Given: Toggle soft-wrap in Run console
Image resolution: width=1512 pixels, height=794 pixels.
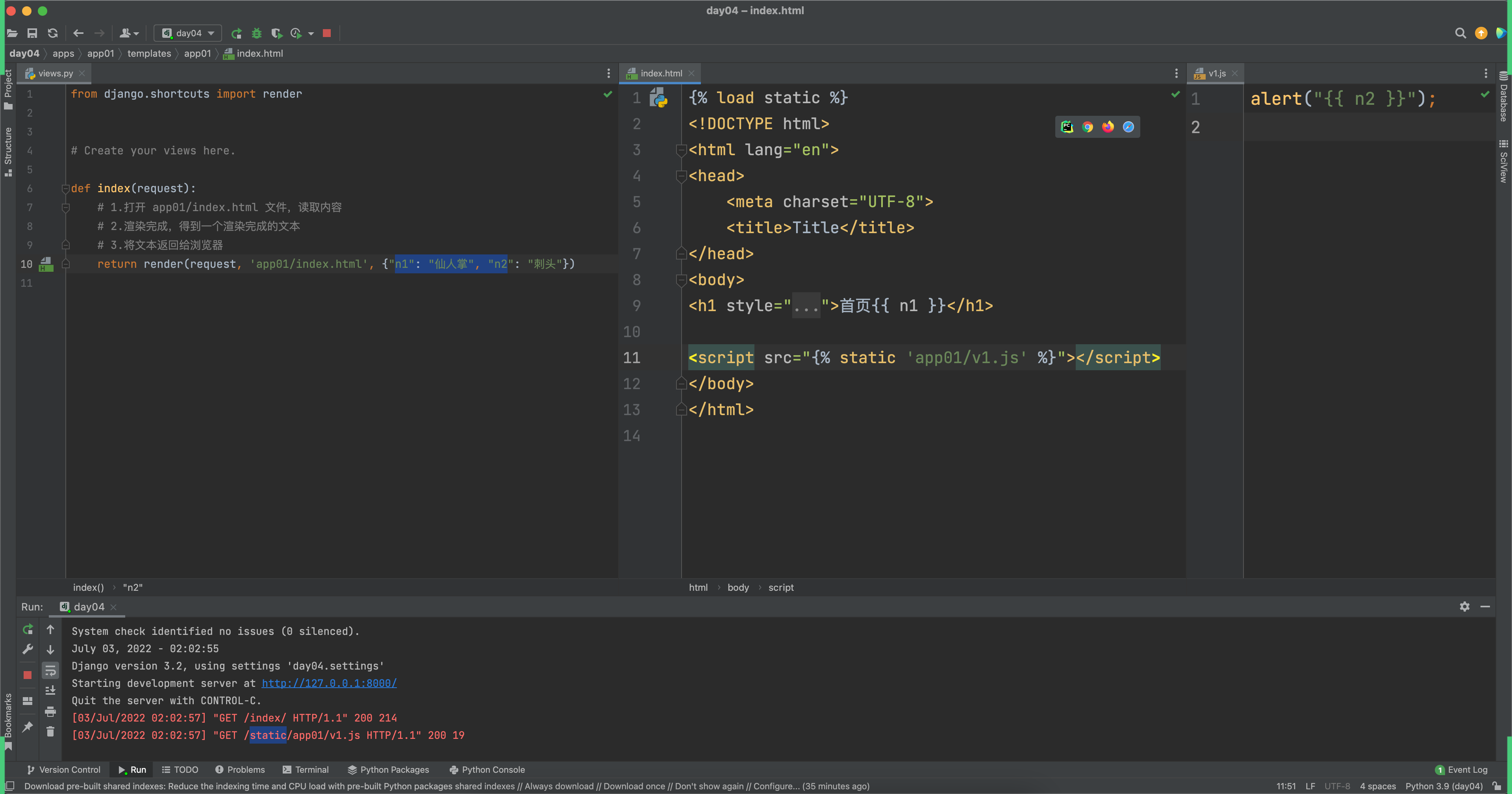Looking at the screenshot, I should click(x=50, y=671).
